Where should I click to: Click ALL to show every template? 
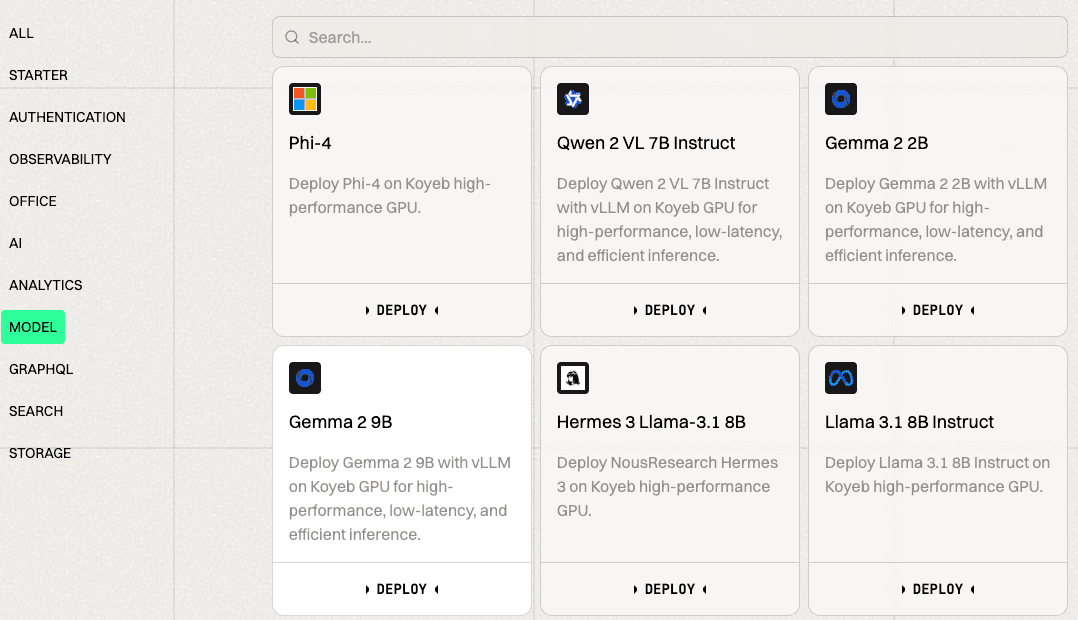tap(21, 33)
